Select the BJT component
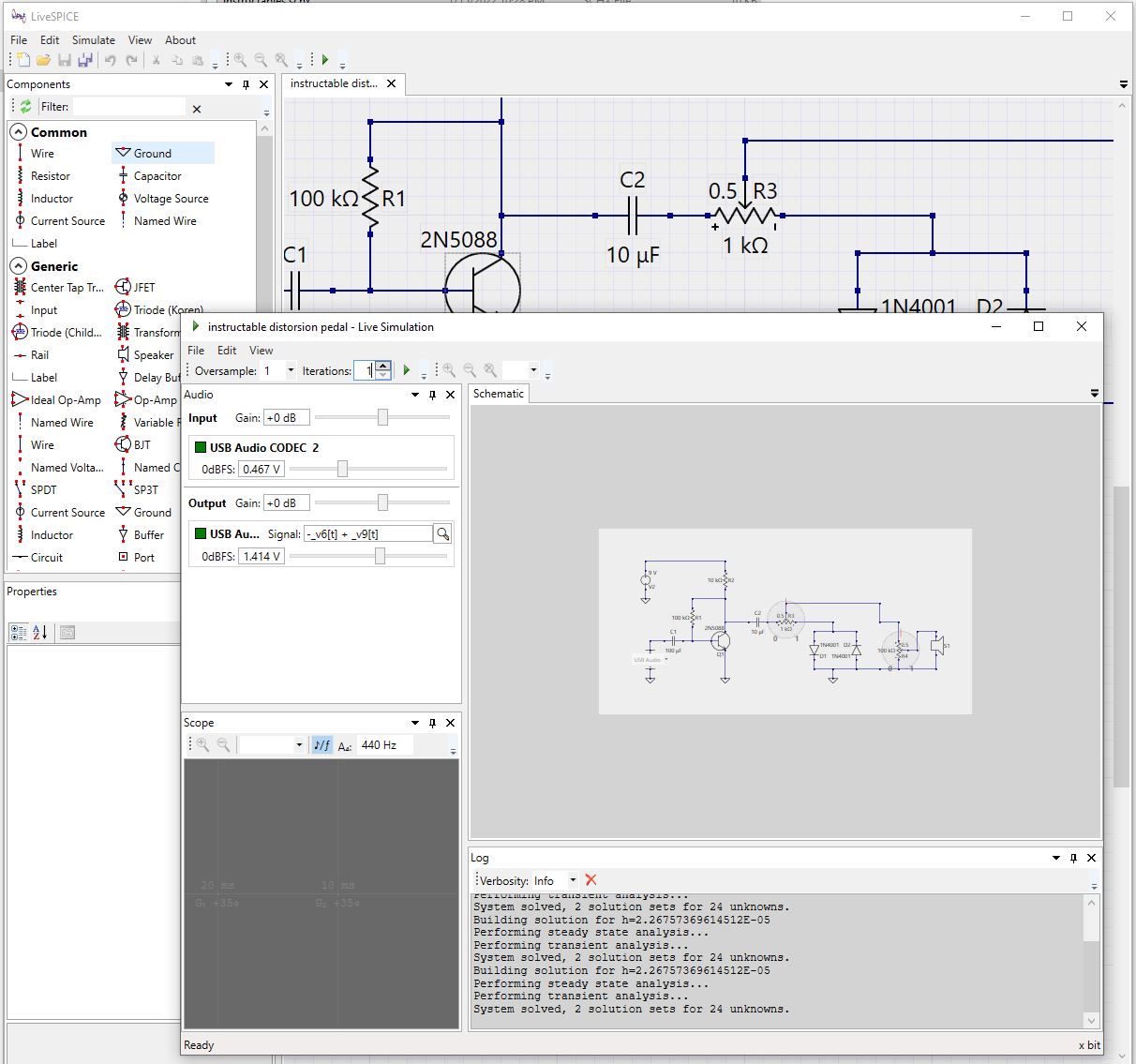This screenshot has width=1136, height=1064. pyautogui.click(x=142, y=444)
